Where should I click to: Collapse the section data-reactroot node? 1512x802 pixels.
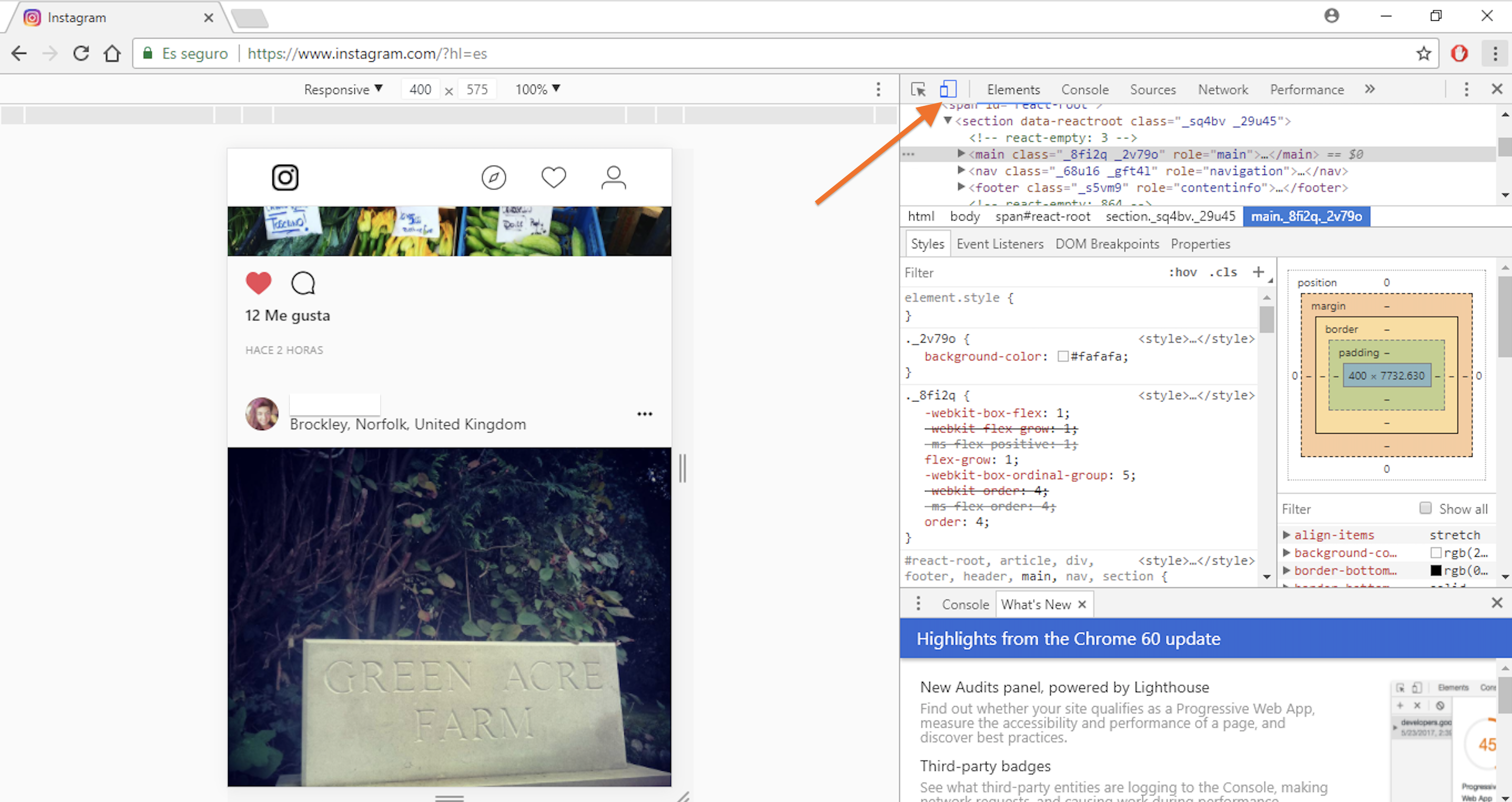(x=947, y=120)
